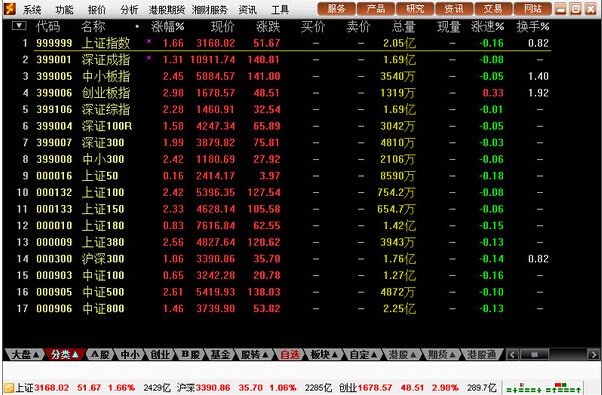Click the tab bar scrollbar thumb
Image resolution: width=602 pixels, height=395 pixels.
tap(534, 354)
